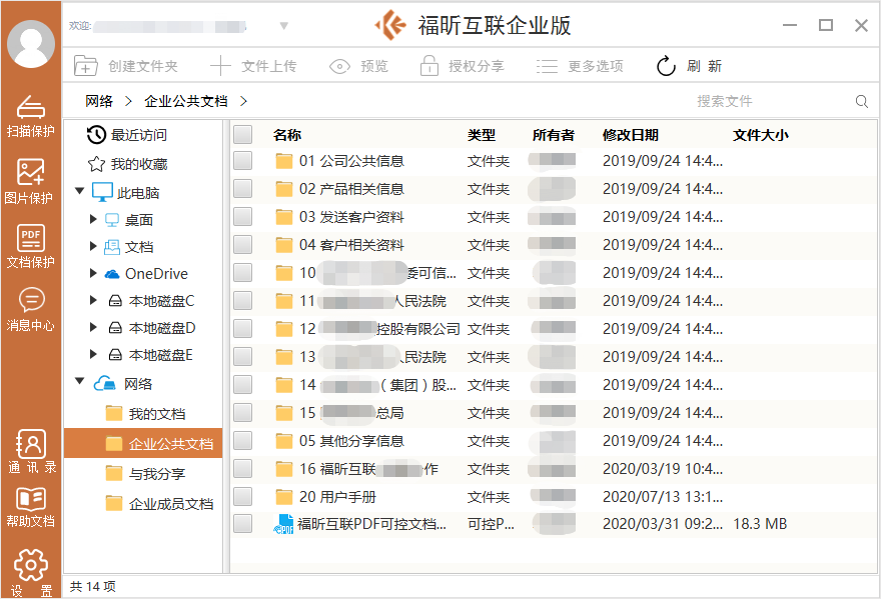Collapse the 网络 tree node

[80, 382]
